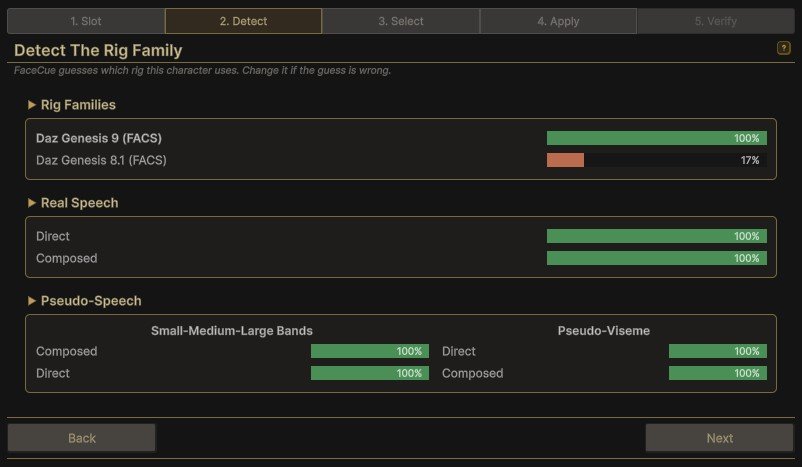
Task: Open the 4. Apply step tab
Action: [558, 21]
